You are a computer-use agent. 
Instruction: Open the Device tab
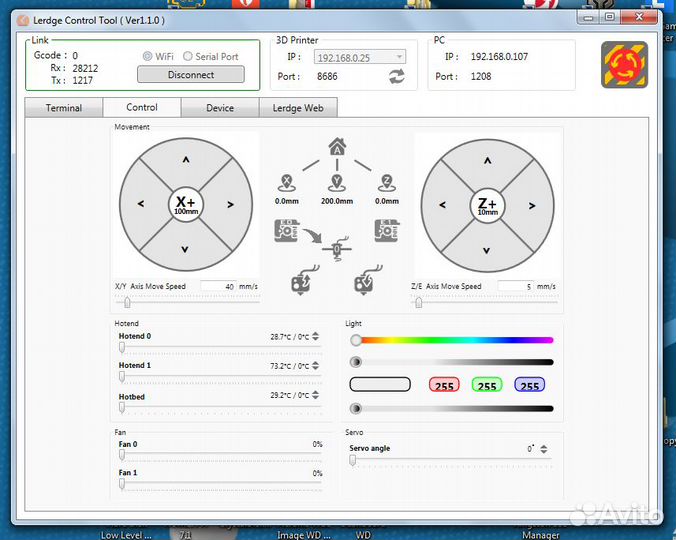tap(220, 108)
